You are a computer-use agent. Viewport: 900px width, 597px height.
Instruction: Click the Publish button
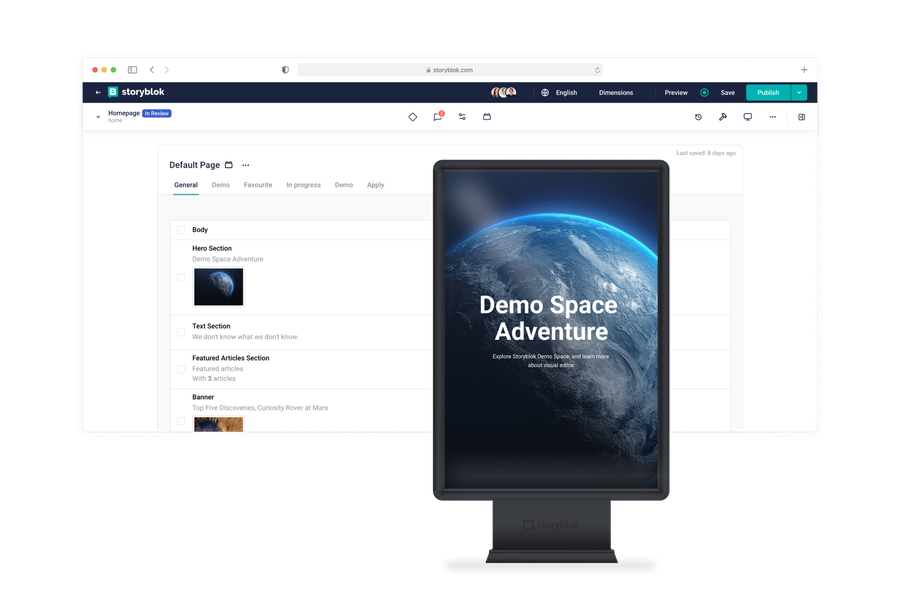(x=768, y=92)
